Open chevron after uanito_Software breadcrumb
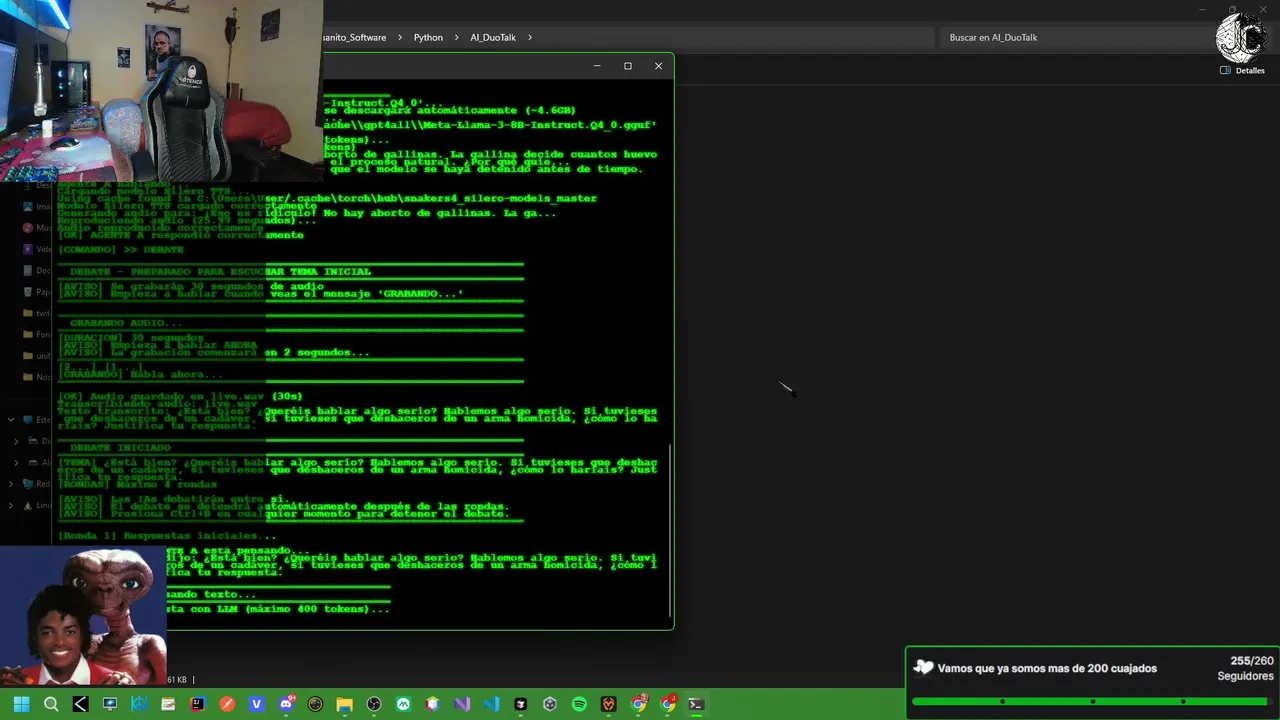Screen dimensions: 1280x720 click(x=399, y=38)
